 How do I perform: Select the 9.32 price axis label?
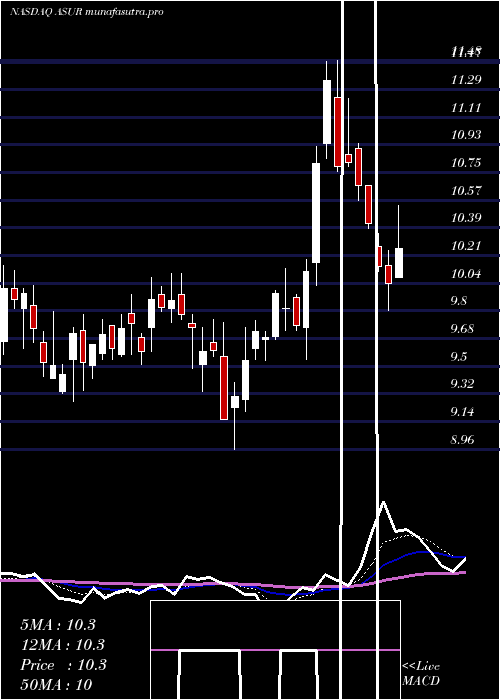(462, 384)
